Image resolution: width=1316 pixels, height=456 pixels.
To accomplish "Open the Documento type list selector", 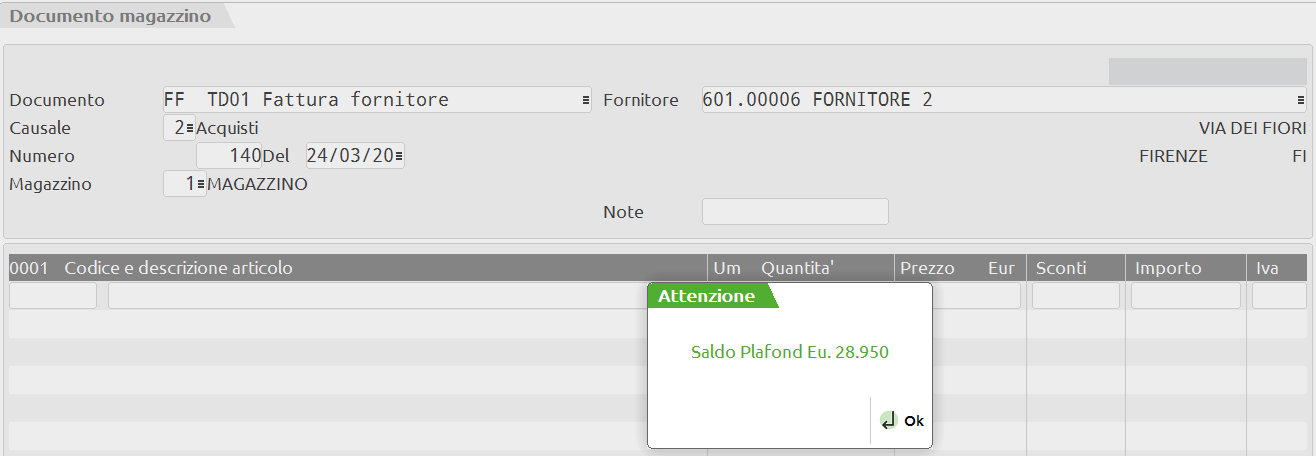I will [585, 100].
